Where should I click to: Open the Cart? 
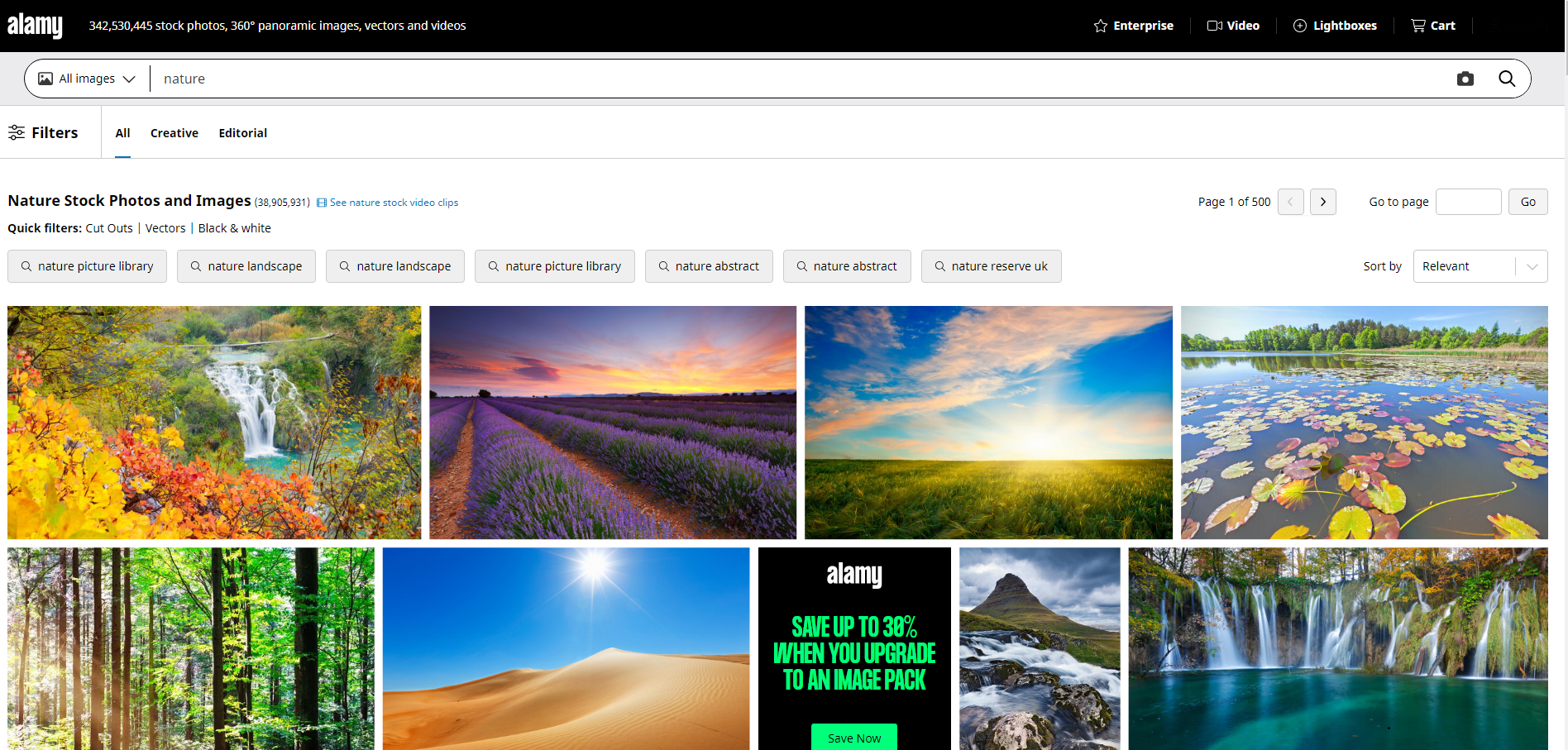1433,26
